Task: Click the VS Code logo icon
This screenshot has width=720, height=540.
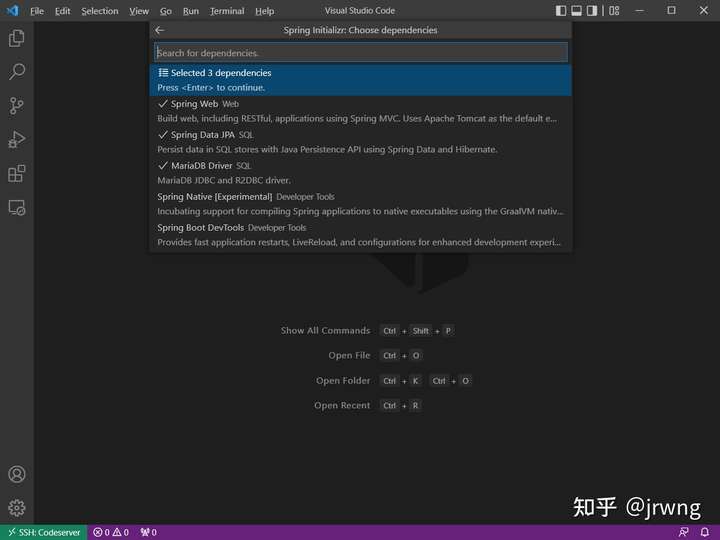Action: click(x=13, y=10)
